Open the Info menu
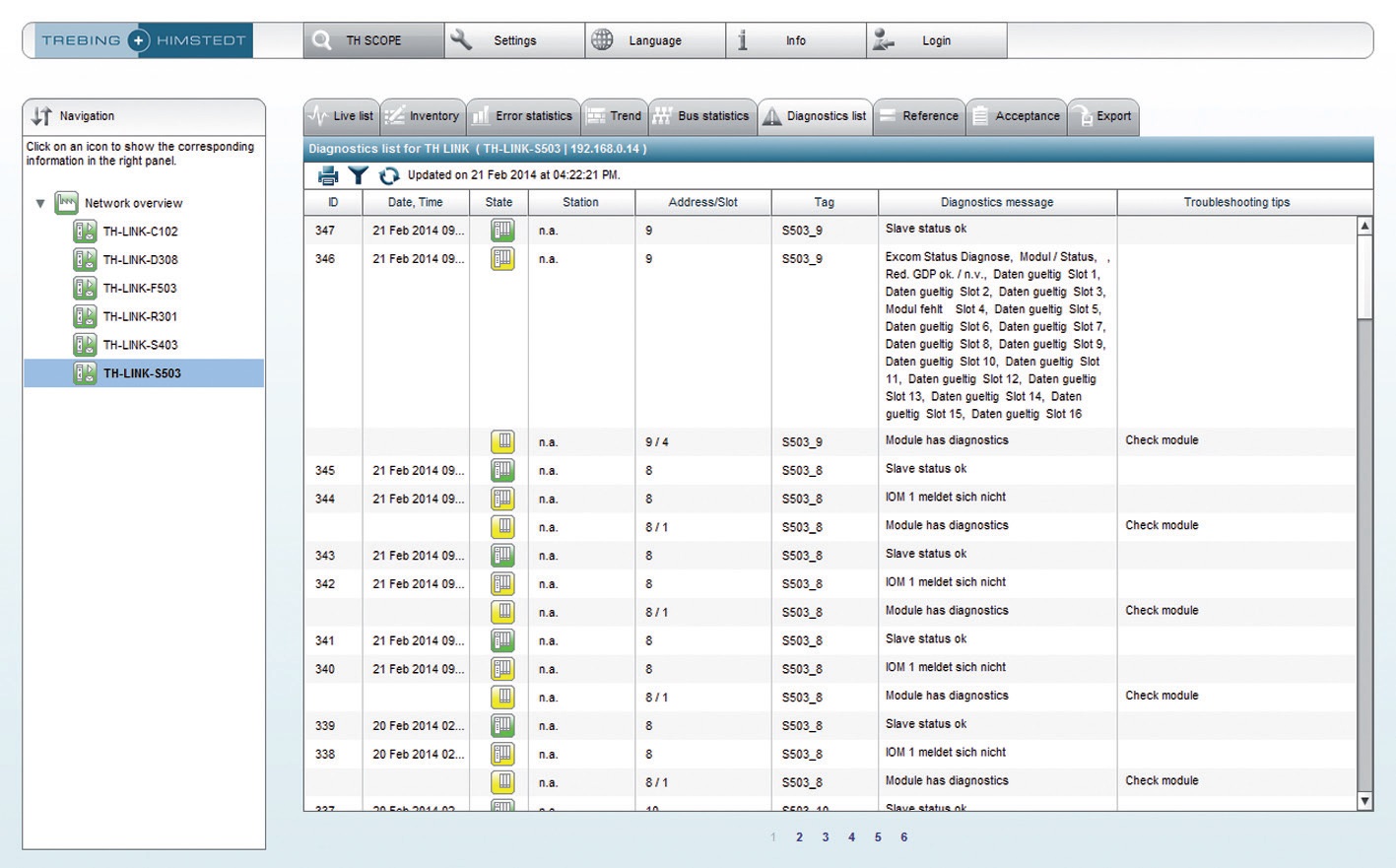The width and height of the screenshot is (1396, 868). click(x=796, y=40)
